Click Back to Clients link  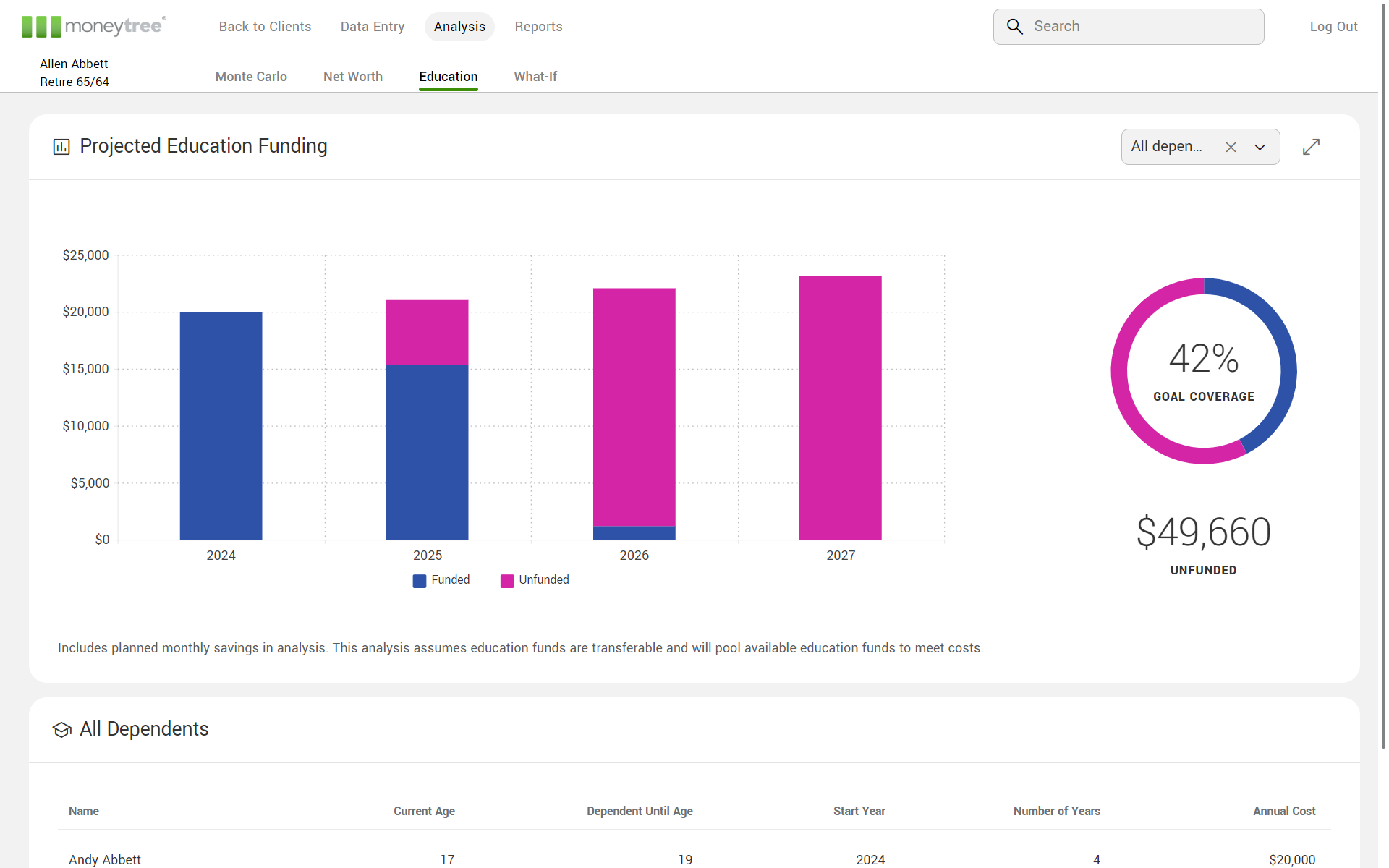click(x=265, y=27)
